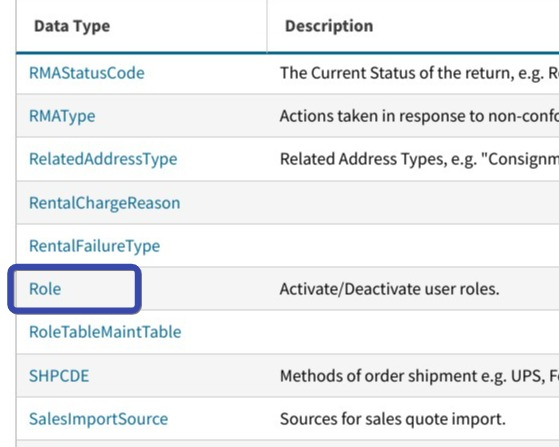The image size is (559, 447).
Task: Sort by the Data Type column header
Action: point(72,26)
